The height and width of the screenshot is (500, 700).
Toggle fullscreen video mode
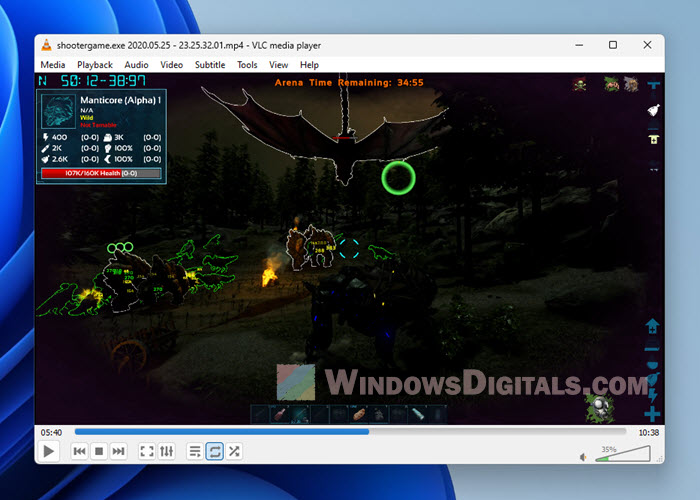click(x=147, y=451)
